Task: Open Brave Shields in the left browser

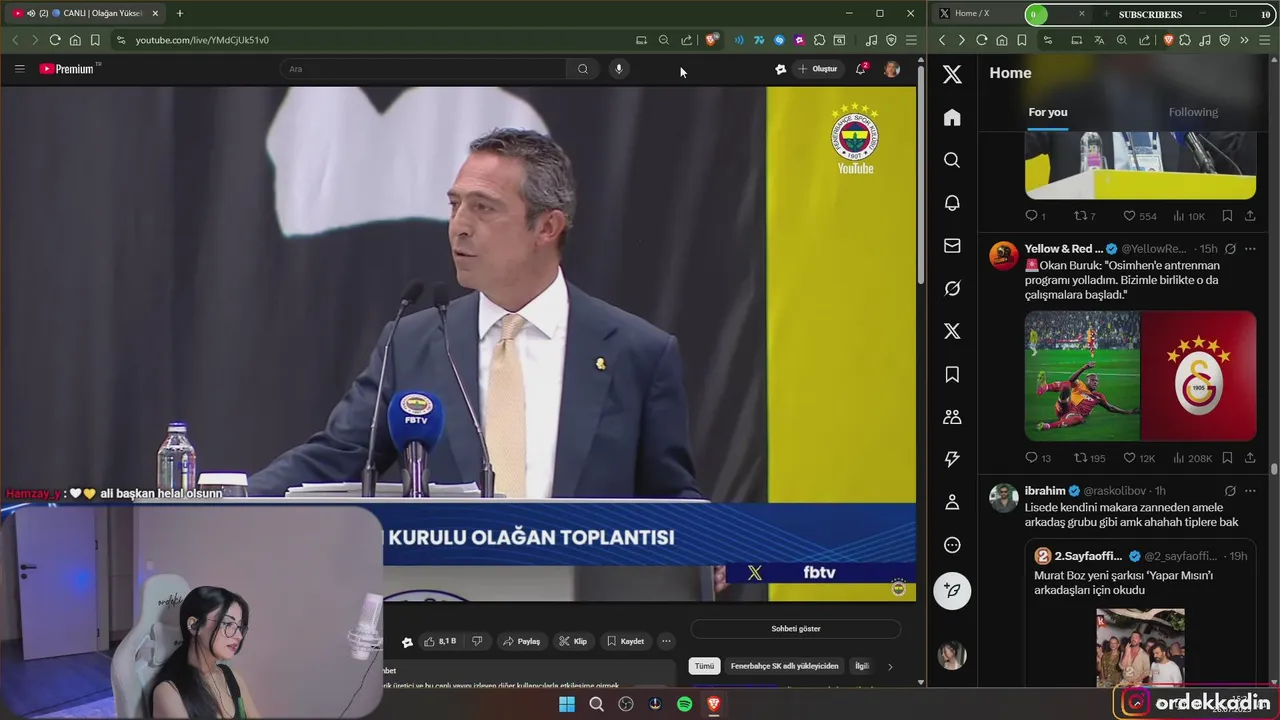Action: (x=711, y=40)
